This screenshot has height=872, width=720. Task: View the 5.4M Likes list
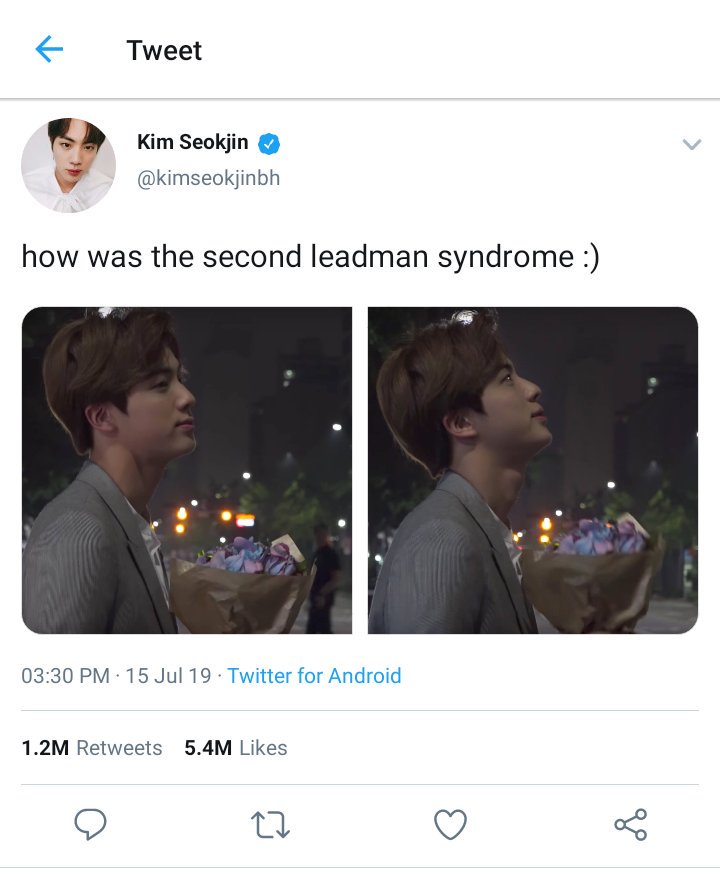click(x=236, y=748)
